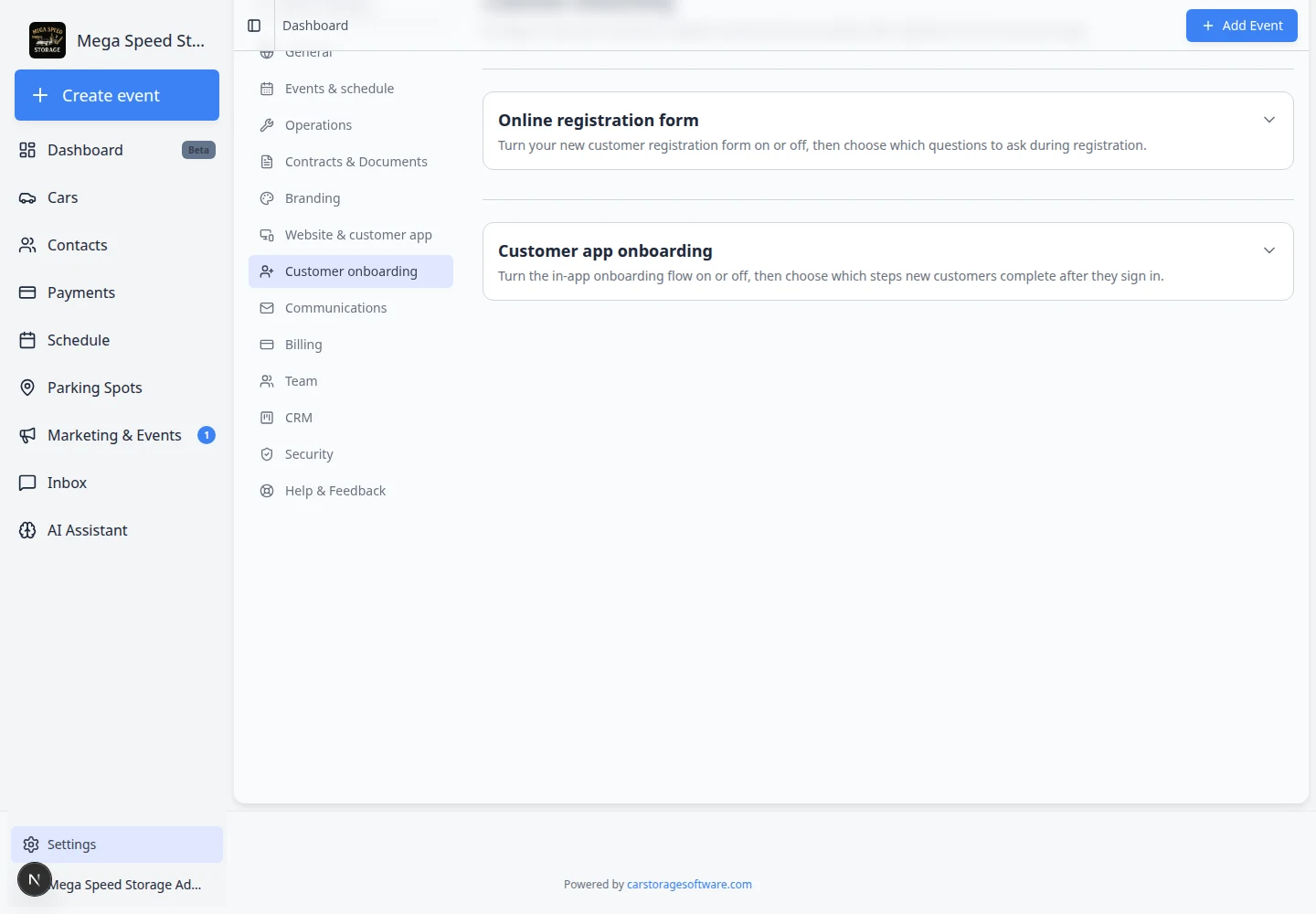1316x914 pixels.
Task: Select Customer onboarding settings item
Action: point(351,271)
